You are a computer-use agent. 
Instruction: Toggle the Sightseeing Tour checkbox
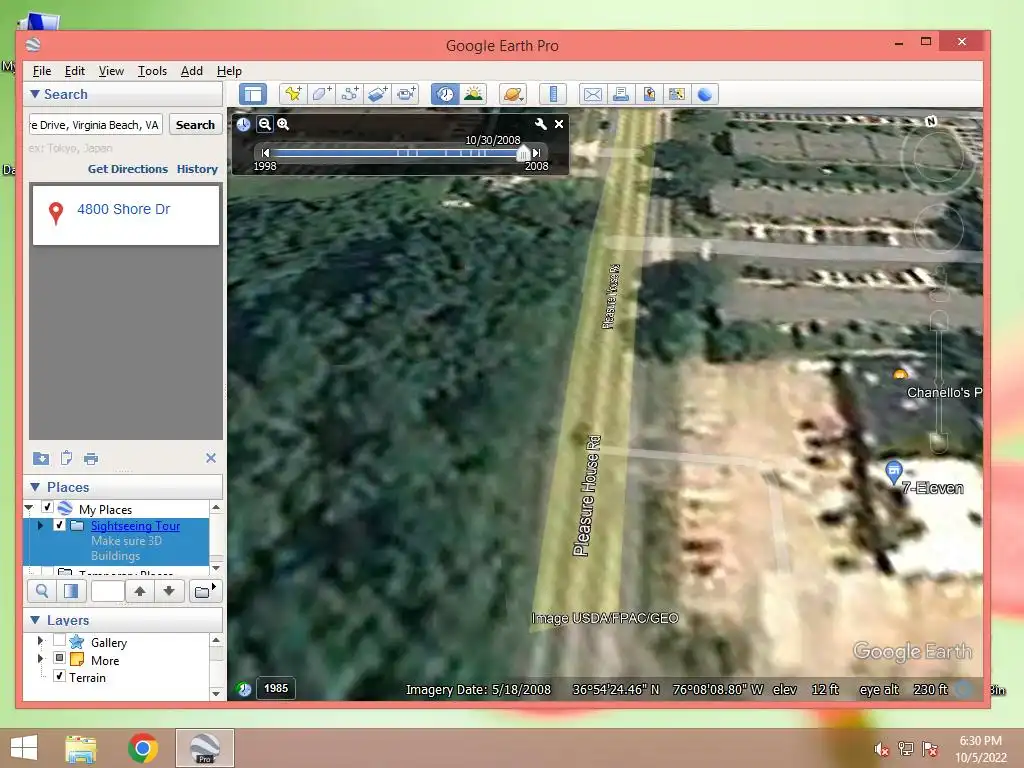tap(59, 525)
